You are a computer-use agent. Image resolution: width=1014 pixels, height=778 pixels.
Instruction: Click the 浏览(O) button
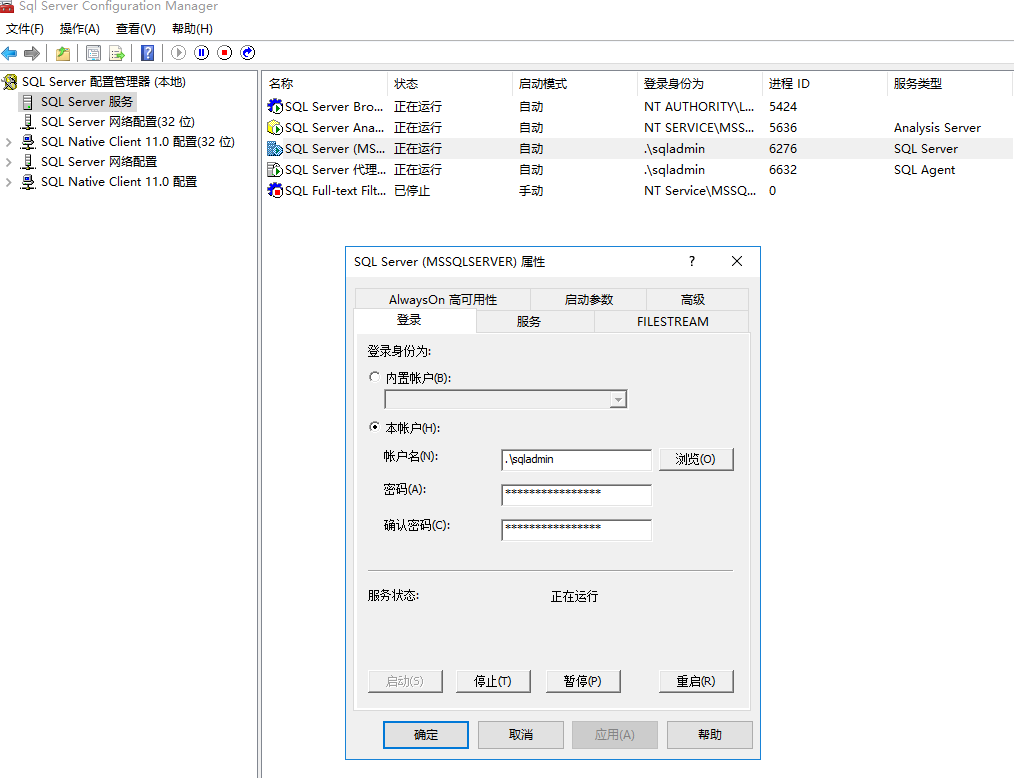pyautogui.click(x=696, y=459)
